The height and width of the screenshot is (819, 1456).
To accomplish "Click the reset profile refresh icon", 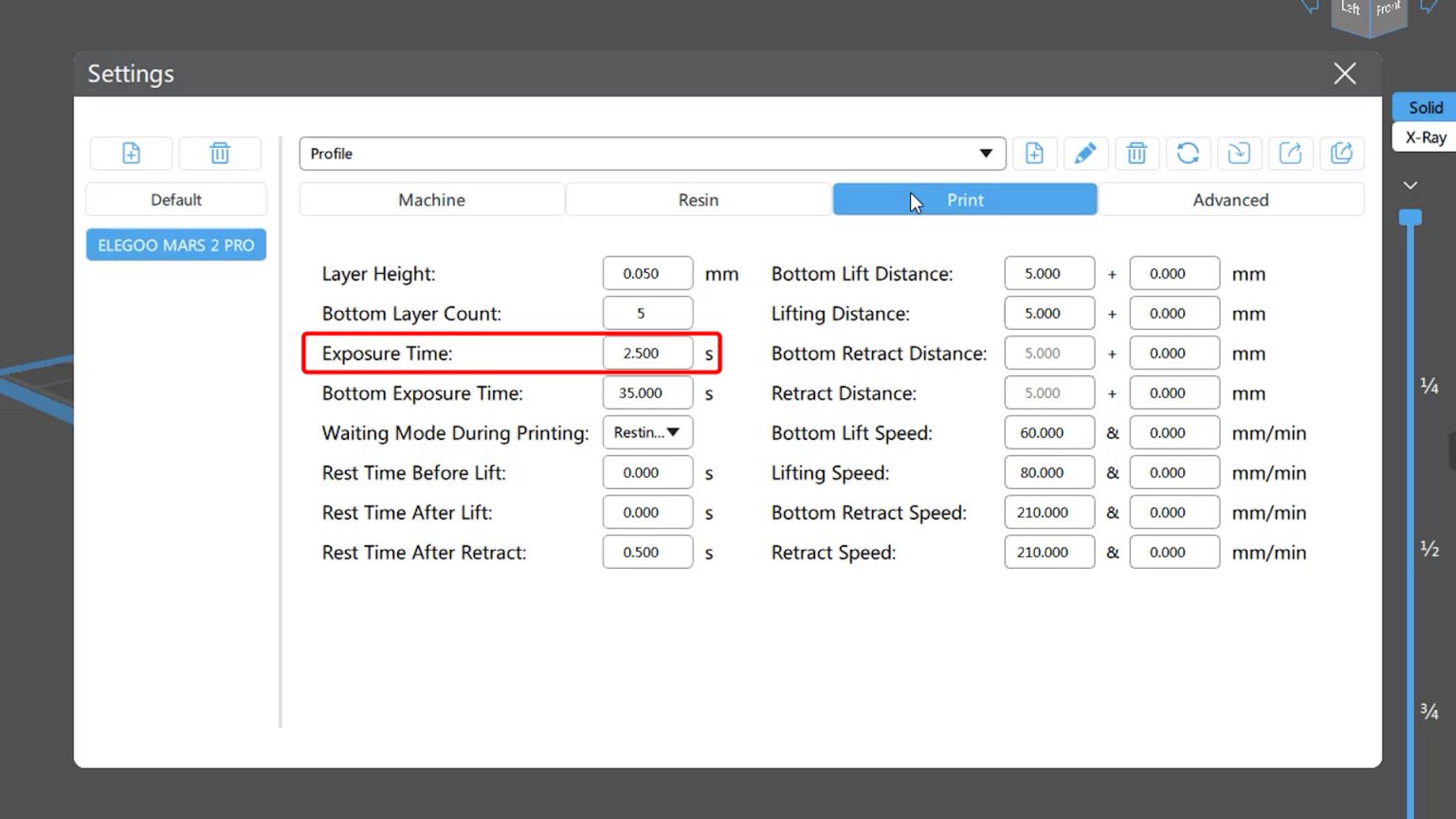I will point(1188,154).
